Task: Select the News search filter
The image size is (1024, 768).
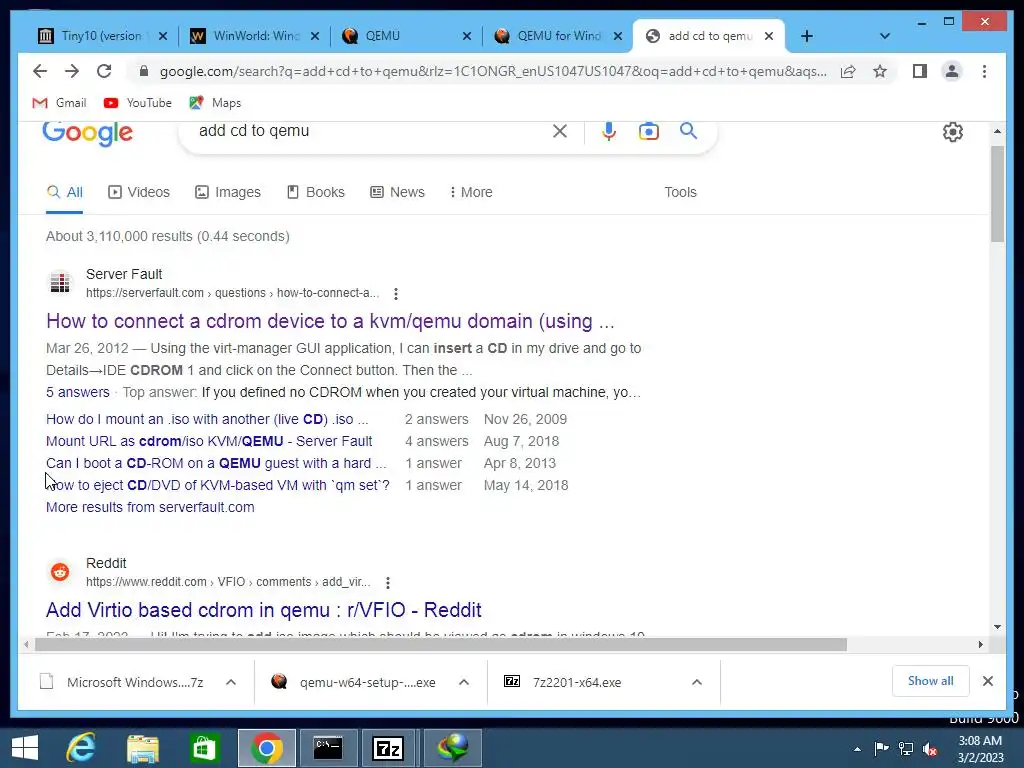Action: [x=397, y=192]
